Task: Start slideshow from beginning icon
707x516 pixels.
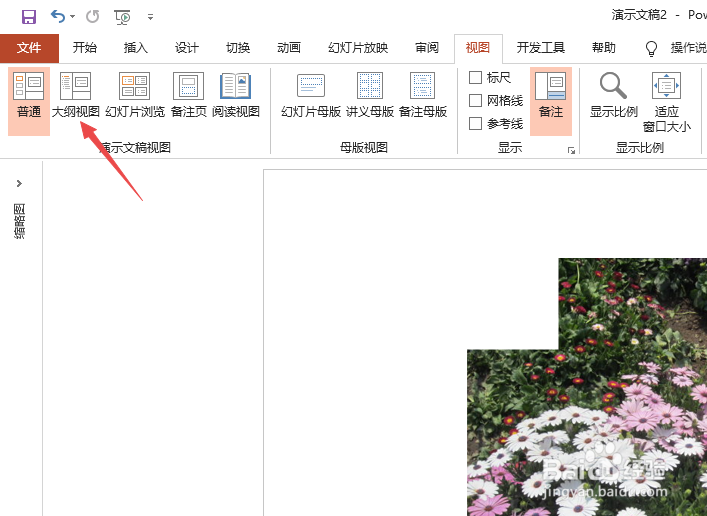Action: click(x=122, y=17)
